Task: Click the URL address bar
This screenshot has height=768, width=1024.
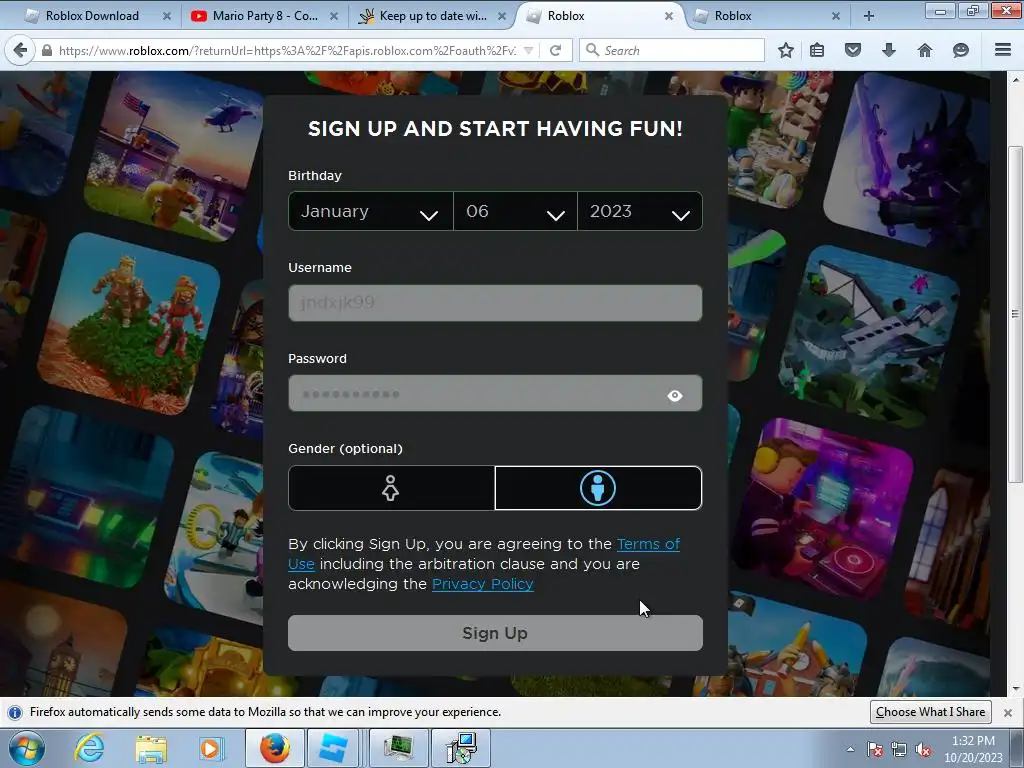Action: point(287,50)
